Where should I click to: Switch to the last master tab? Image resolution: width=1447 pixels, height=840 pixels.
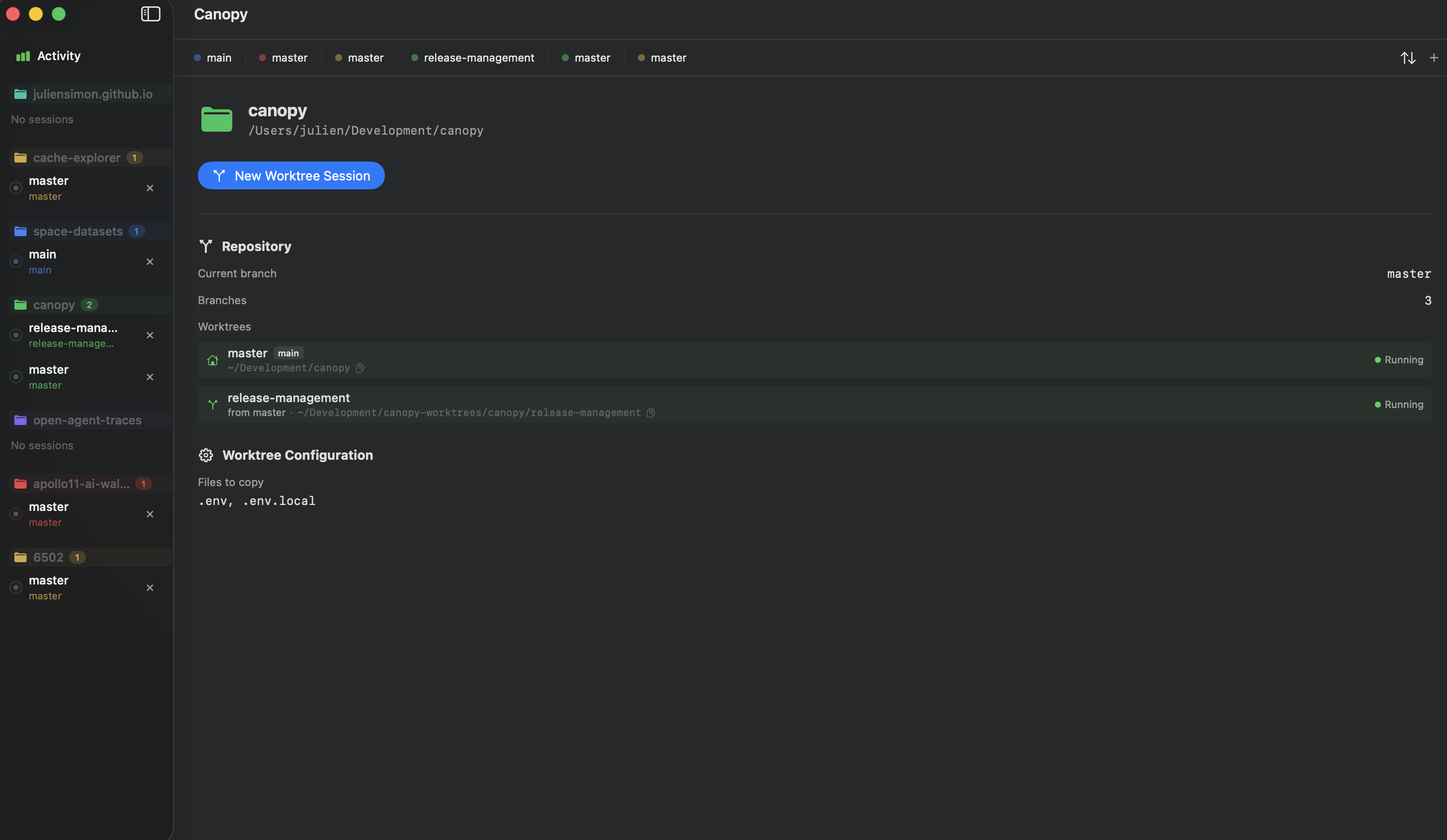662,58
